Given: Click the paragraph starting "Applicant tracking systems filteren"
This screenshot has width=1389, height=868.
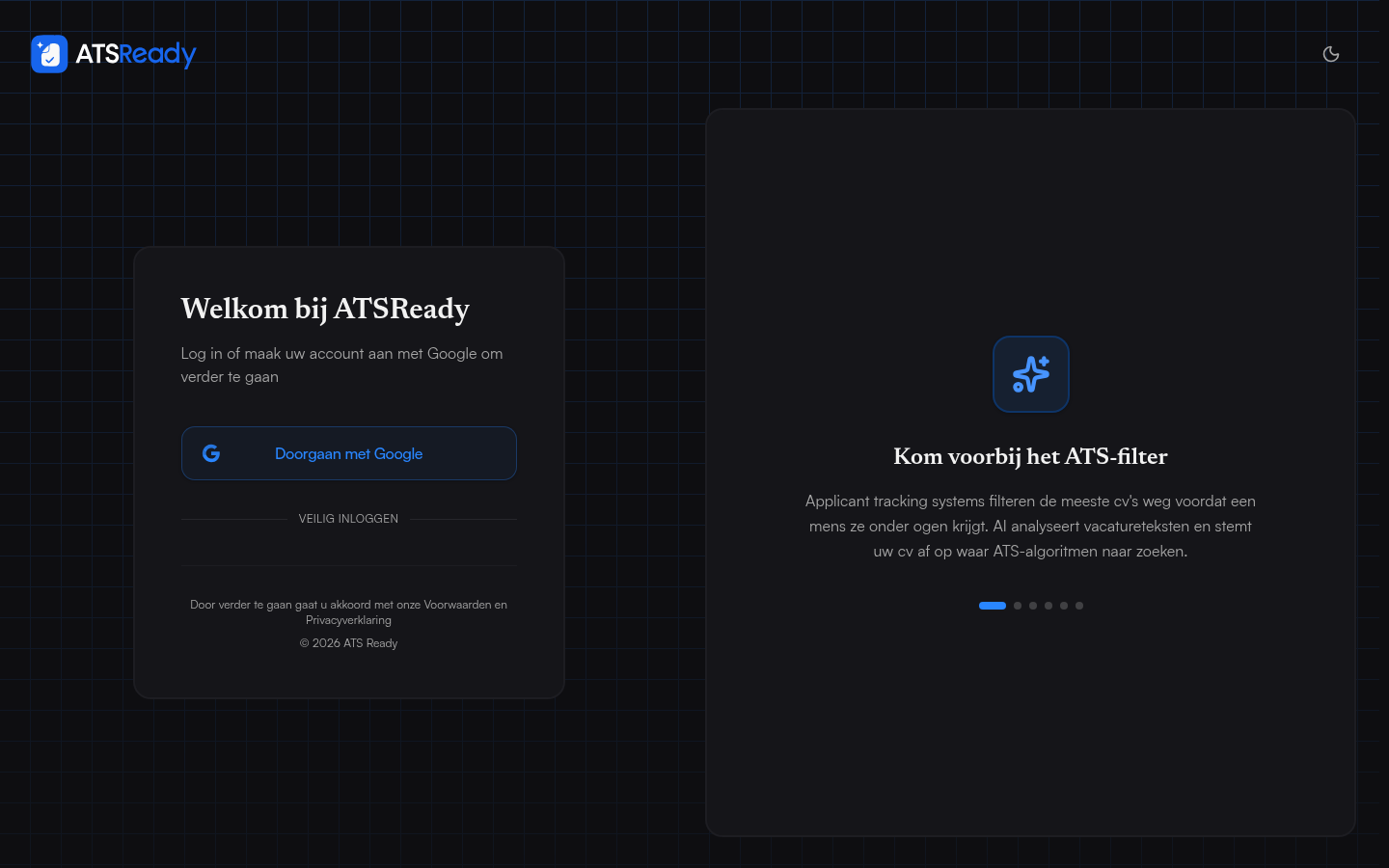Looking at the screenshot, I should [1030, 527].
